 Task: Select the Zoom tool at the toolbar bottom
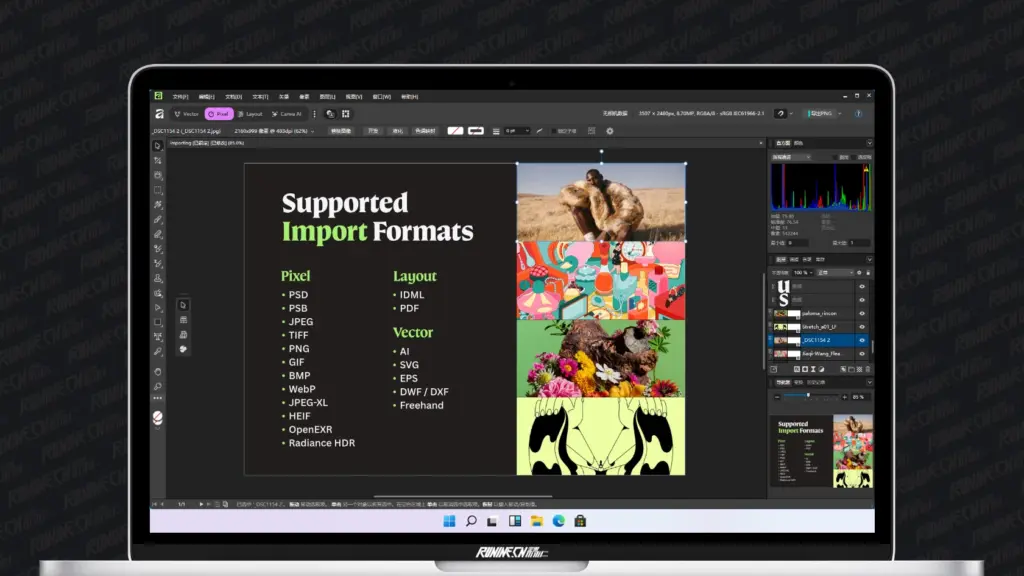[157, 386]
